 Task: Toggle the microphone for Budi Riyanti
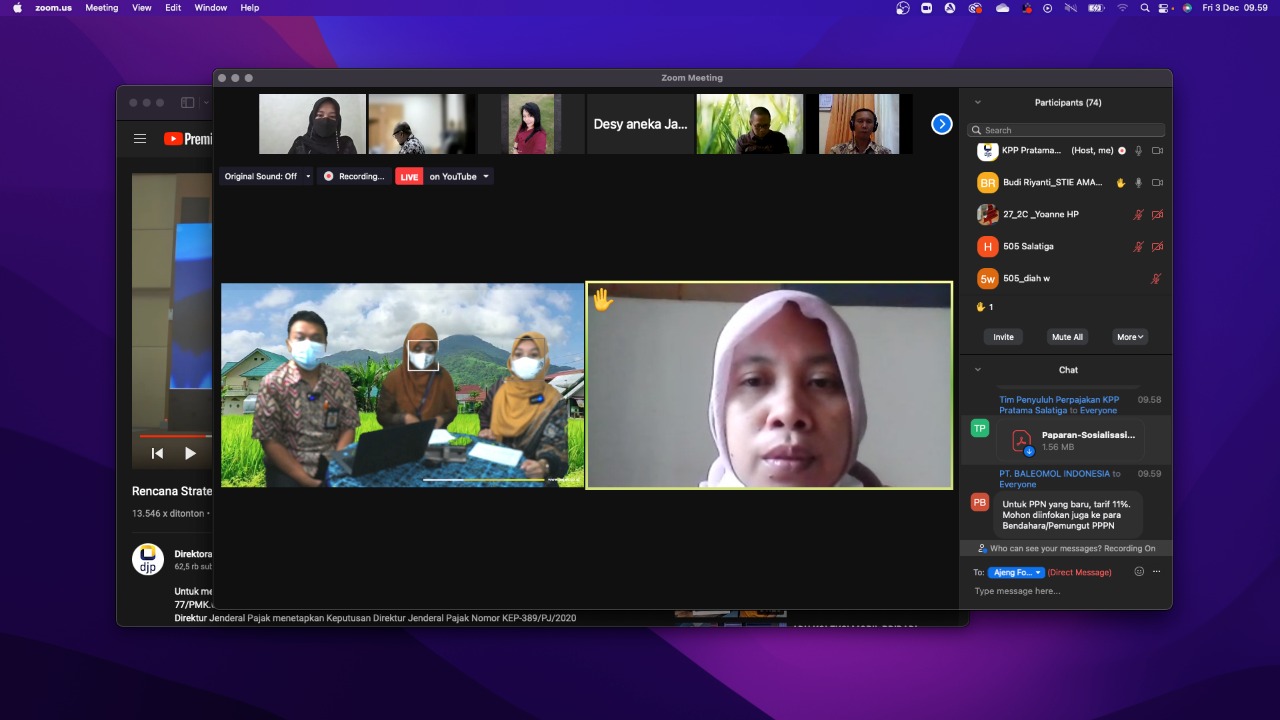[x=1138, y=183]
